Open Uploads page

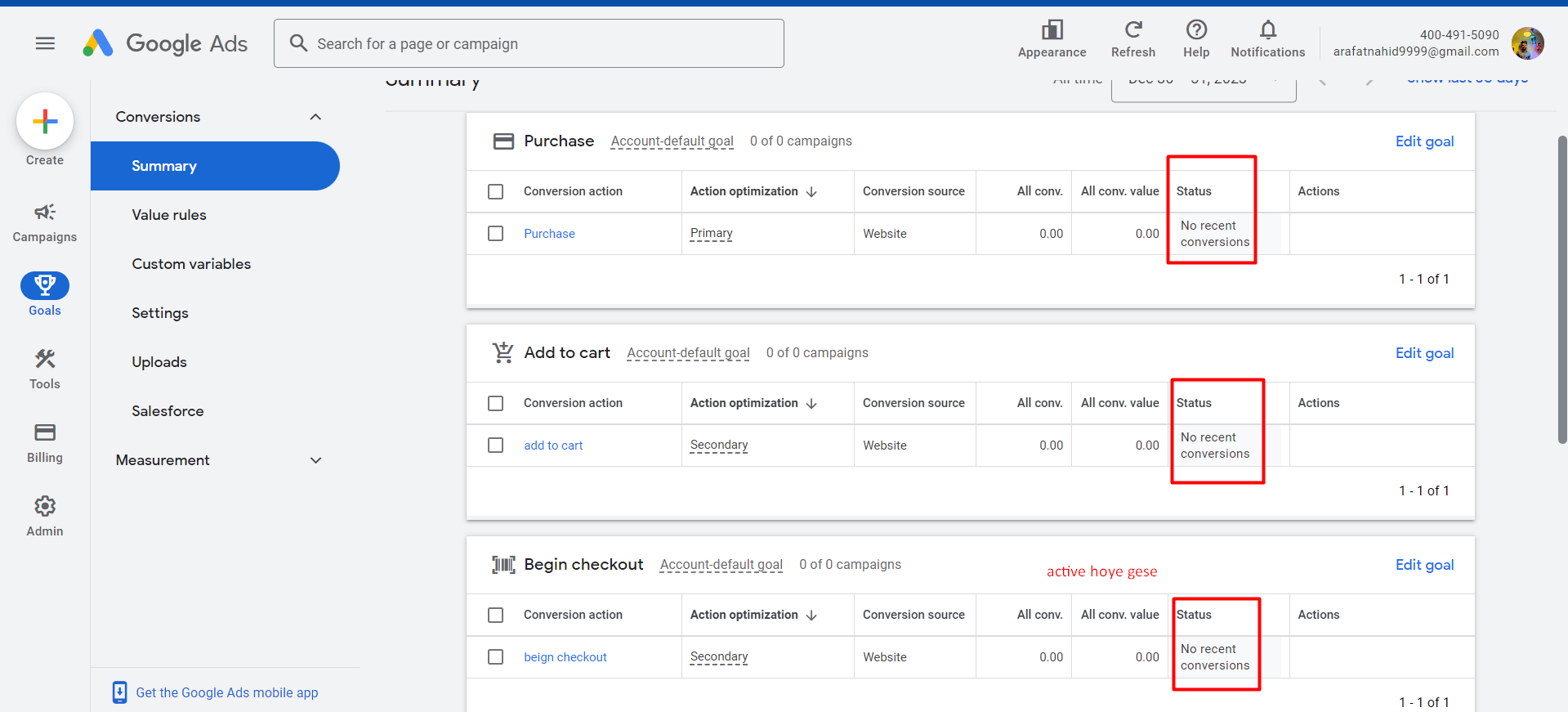tap(159, 362)
